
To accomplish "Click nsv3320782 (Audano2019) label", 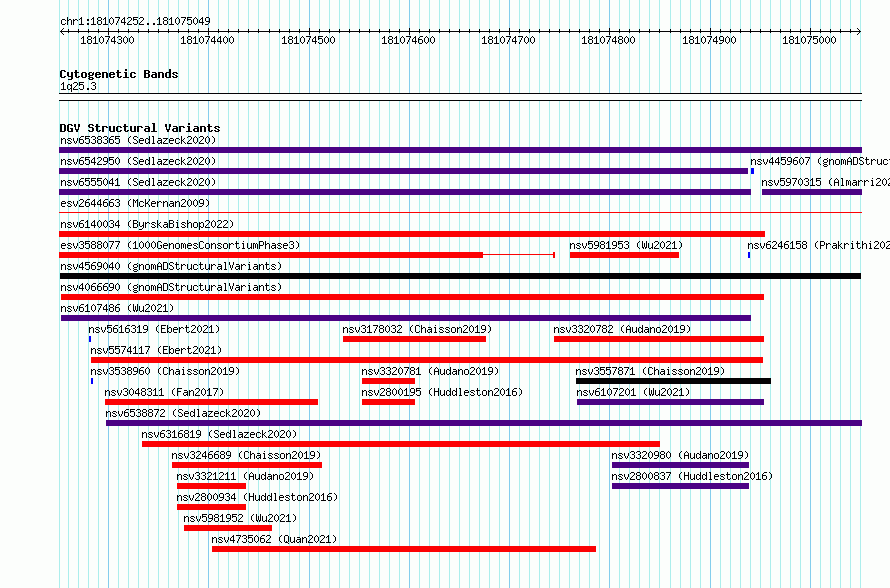I will point(622,329).
